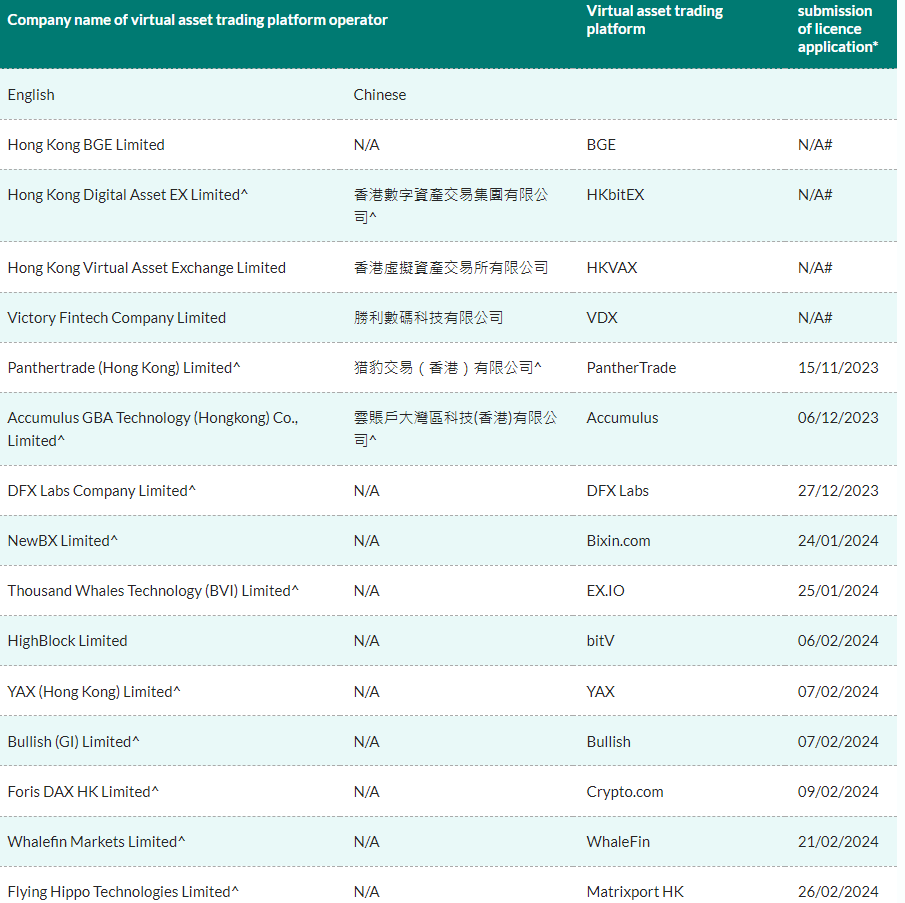Select 'Hong Kong BGE Limited' company name
The height and width of the screenshot is (903, 905).
click(86, 145)
